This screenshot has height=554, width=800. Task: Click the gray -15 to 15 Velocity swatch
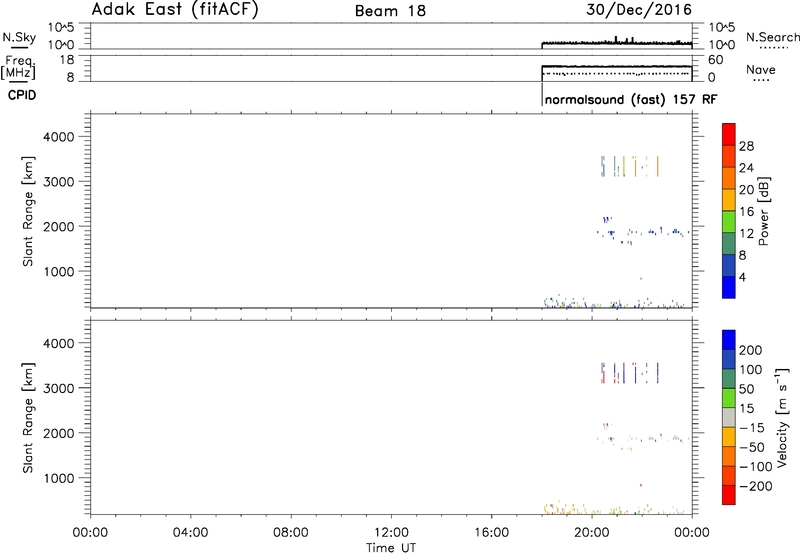point(729,418)
